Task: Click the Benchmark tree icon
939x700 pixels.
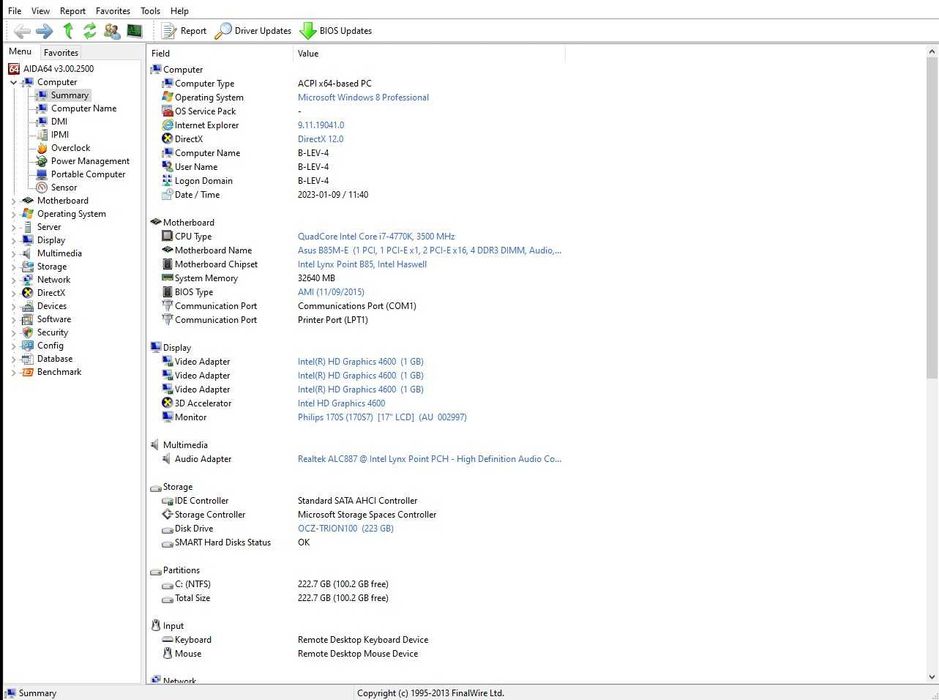Action: (28, 372)
